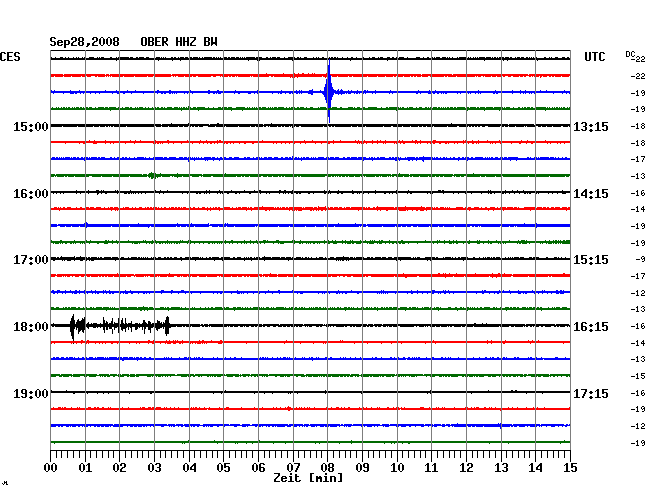The height and width of the screenshot is (494, 650).
Task: Click the 15:15 UTC time label
Action: pos(591,260)
